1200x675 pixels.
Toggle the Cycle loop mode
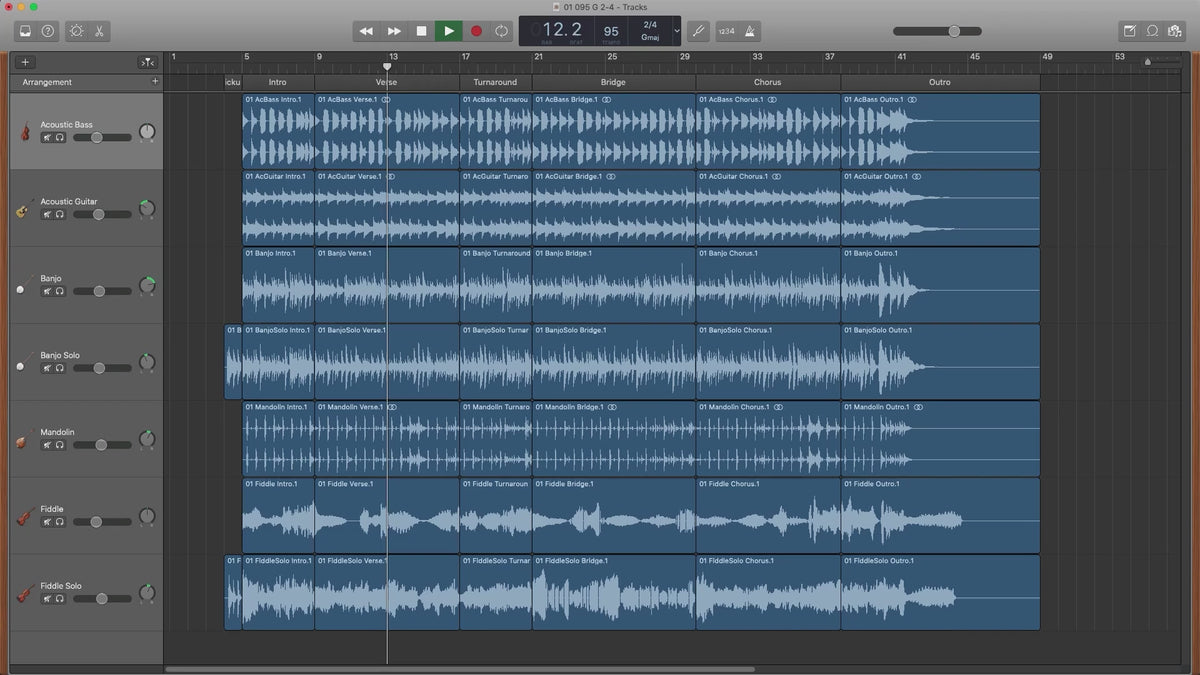click(502, 31)
